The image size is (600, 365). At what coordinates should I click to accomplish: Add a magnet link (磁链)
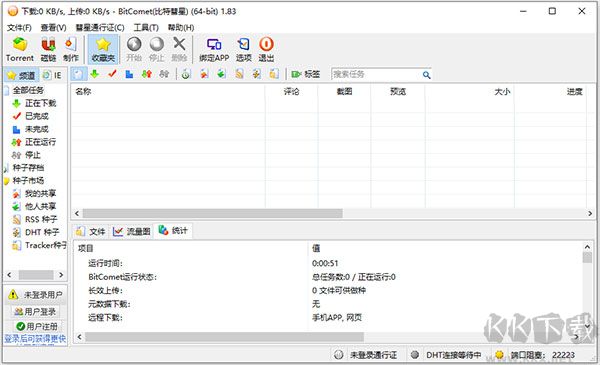[x=48, y=49]
